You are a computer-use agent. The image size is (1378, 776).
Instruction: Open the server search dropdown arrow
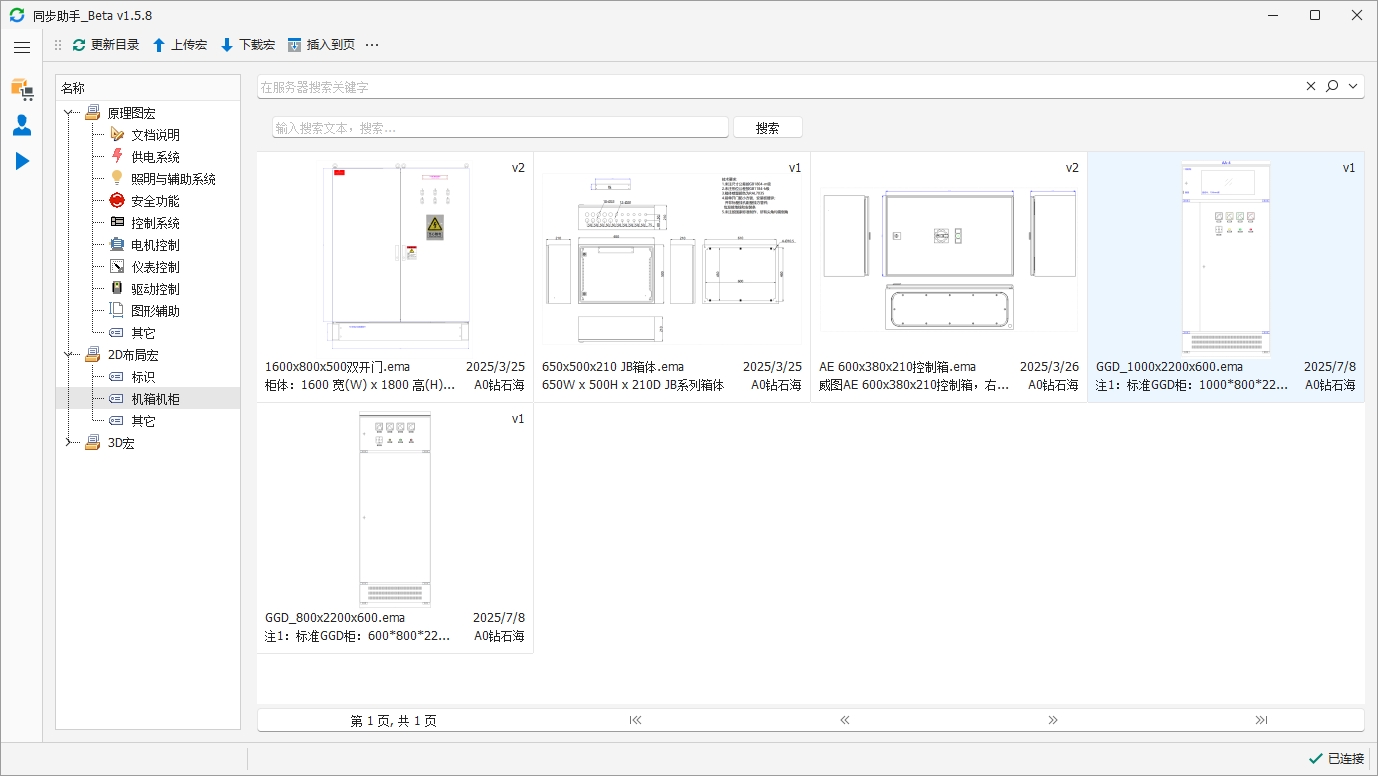tap(1353, 87)
